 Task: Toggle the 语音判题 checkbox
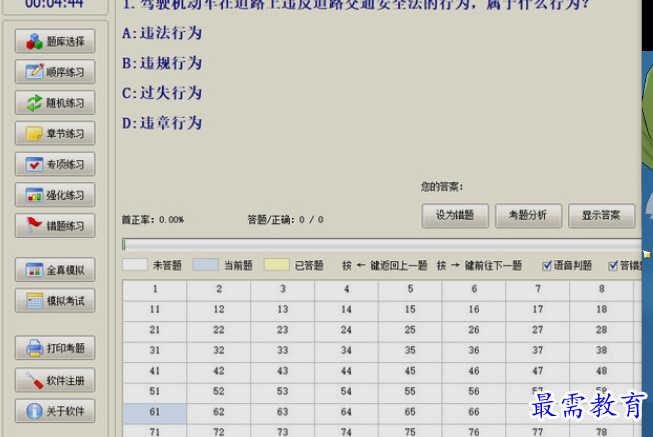[547, 265]
